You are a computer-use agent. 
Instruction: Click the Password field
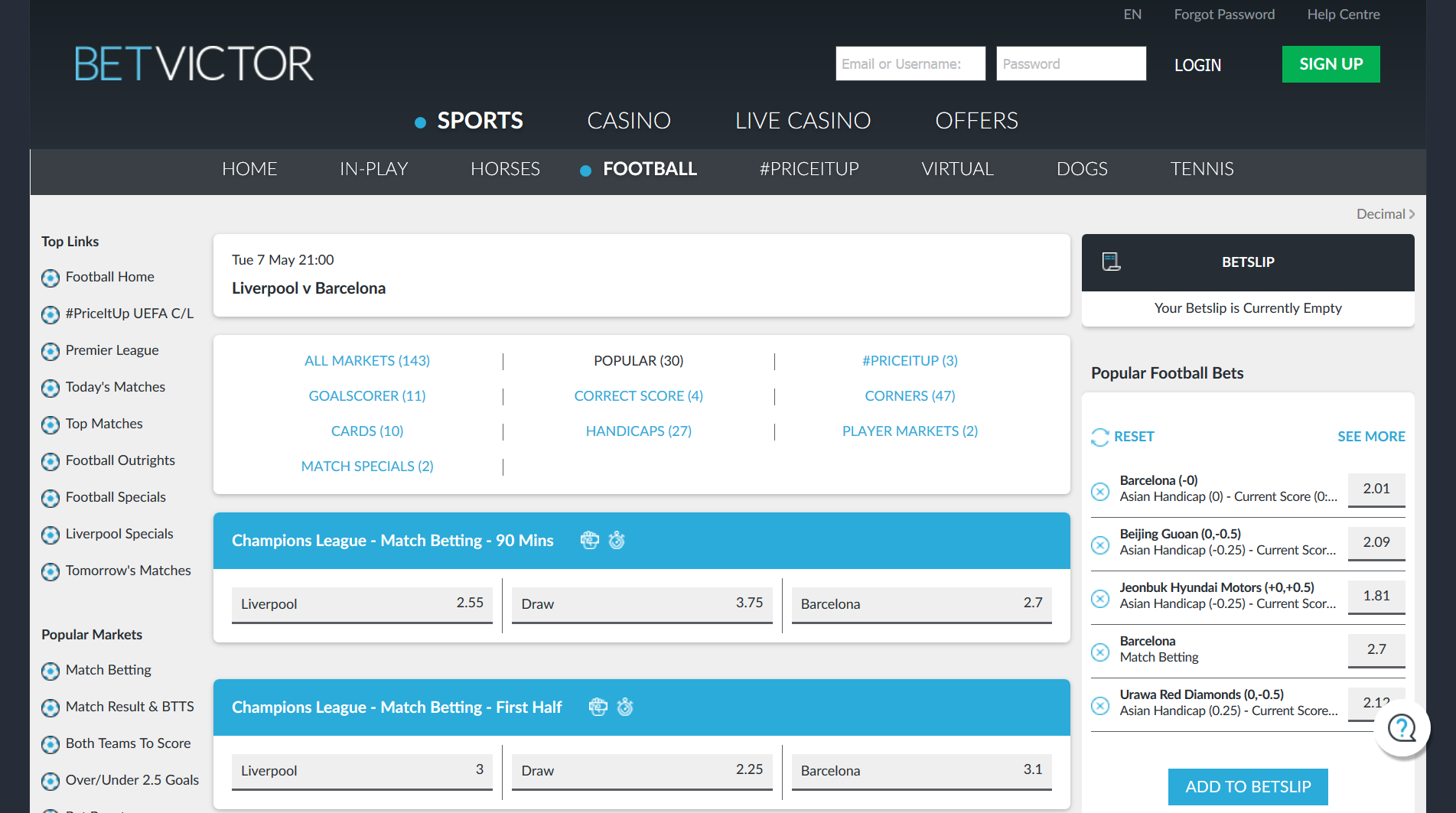coord(1071,63)
